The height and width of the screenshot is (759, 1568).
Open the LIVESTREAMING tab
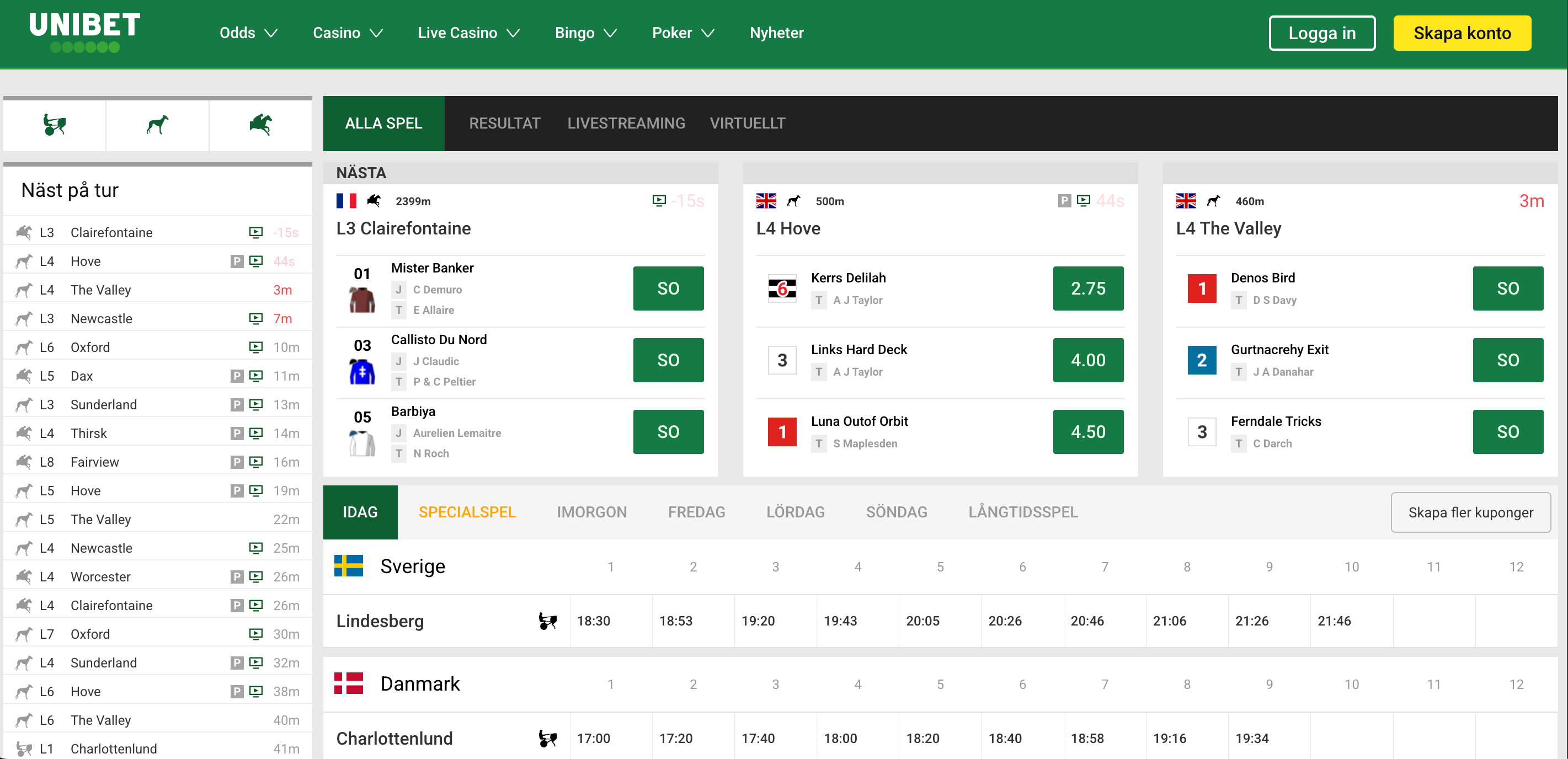[626, 124]
